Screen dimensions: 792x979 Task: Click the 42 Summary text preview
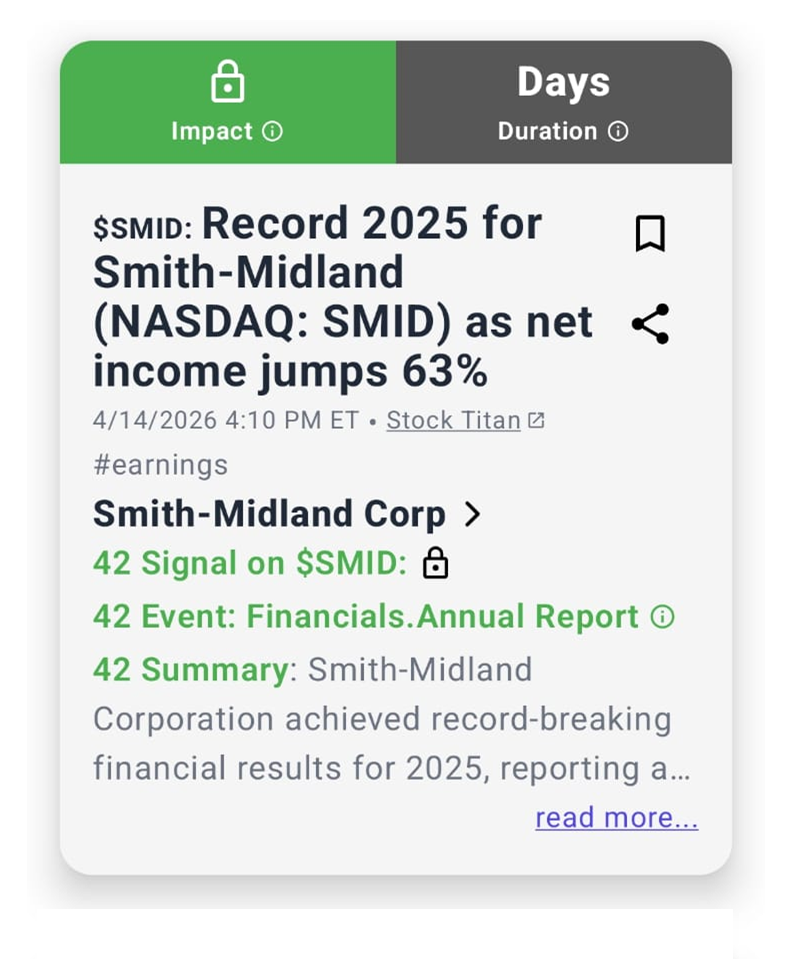[x=390, y=720]
